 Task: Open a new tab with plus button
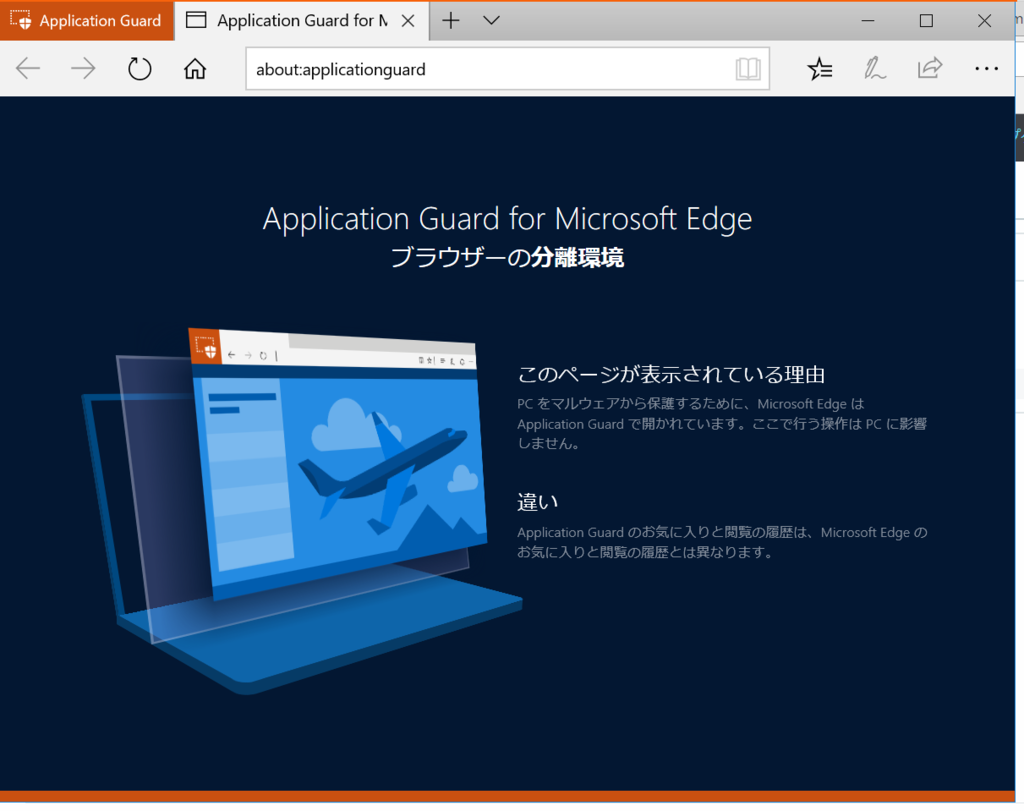pyautogui.click(x=451, y=21)
